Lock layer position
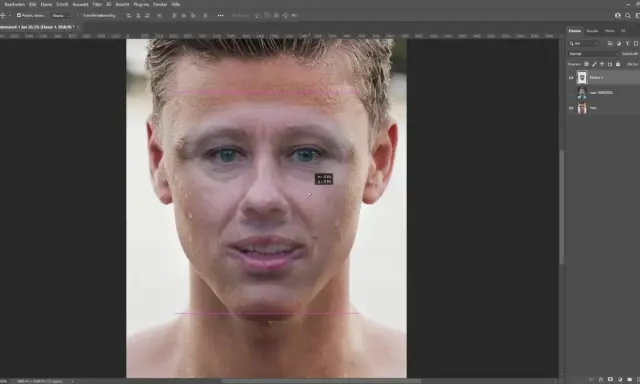The height and width of the screenshot is (384, 640). (602, 64)
